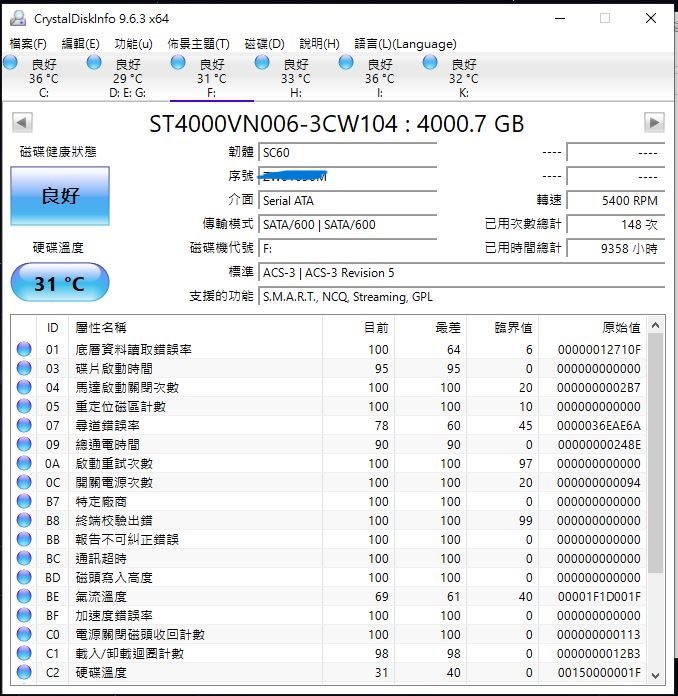The height and width of the screenshot is (696, 678).
Task: Click status icon for attribute C2
Action: coord(24,672)
